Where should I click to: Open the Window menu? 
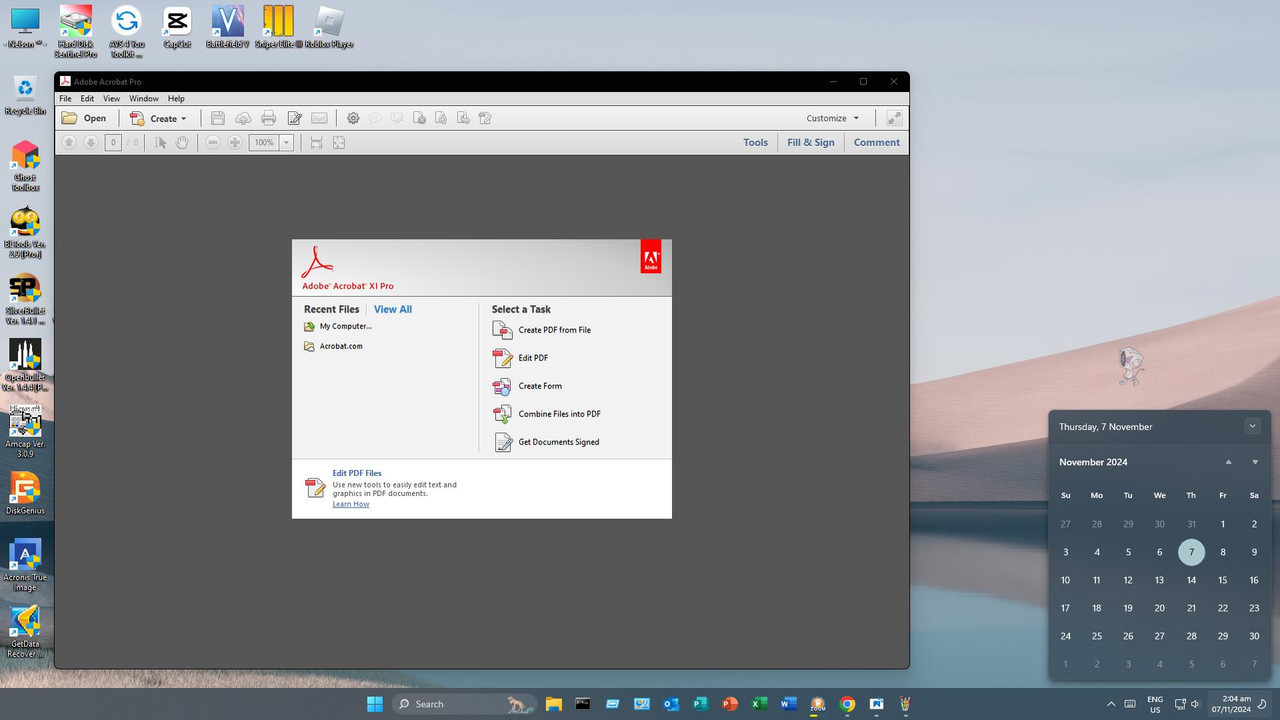[144, 99]
